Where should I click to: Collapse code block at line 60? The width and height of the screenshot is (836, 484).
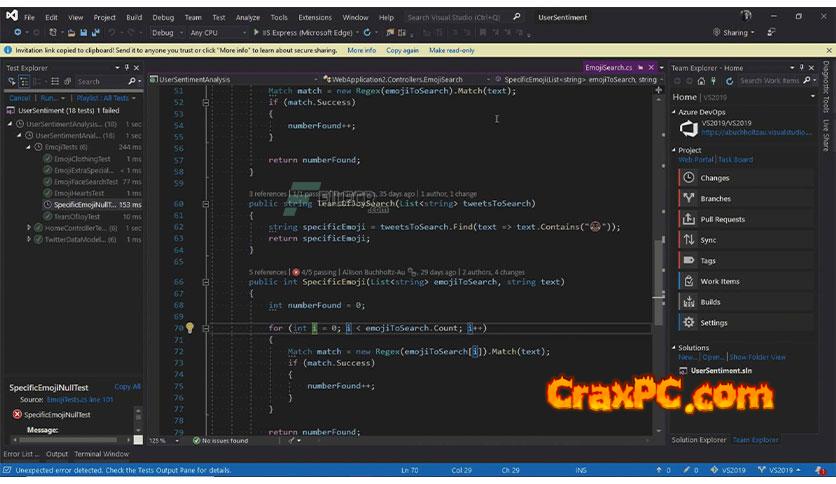click(x=204, y=204)
